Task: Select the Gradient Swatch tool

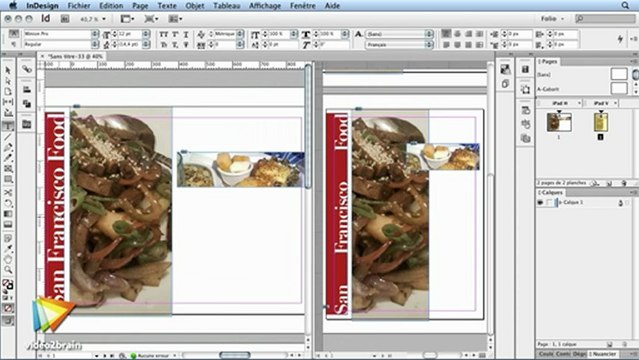Action: pyautogui.click(x=8, y=214)
